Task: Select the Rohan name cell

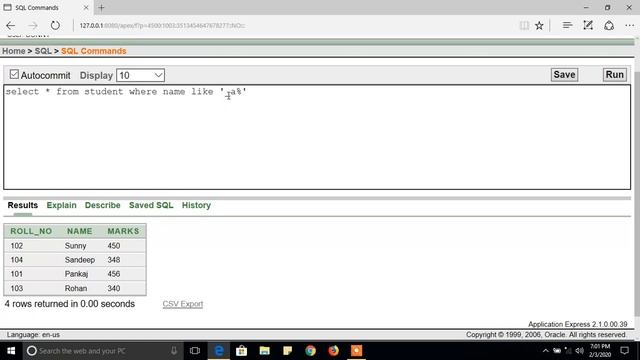Action: coord(76,289)
